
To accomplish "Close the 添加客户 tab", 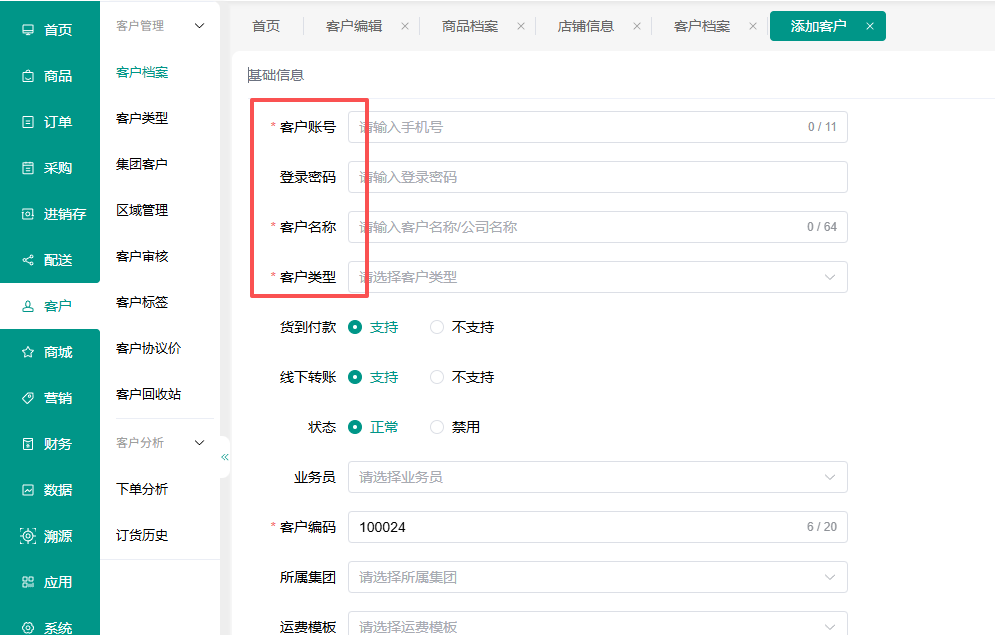I will pos(870,26).
